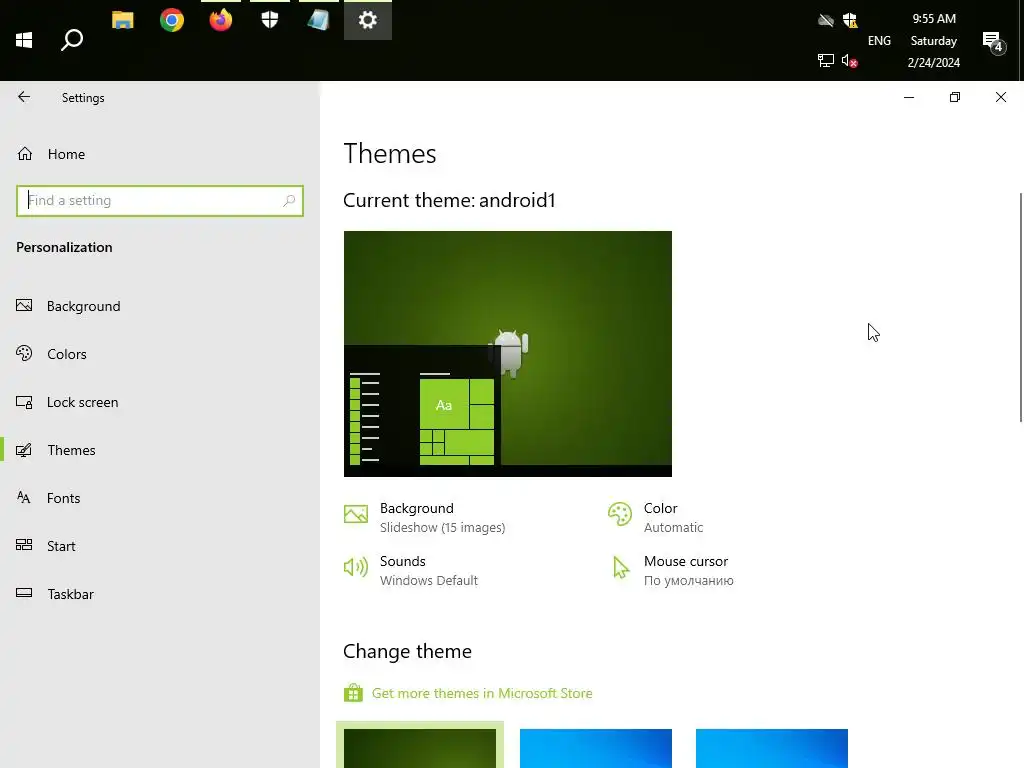Open Sounds Windows Default setting

pos(411,570)
